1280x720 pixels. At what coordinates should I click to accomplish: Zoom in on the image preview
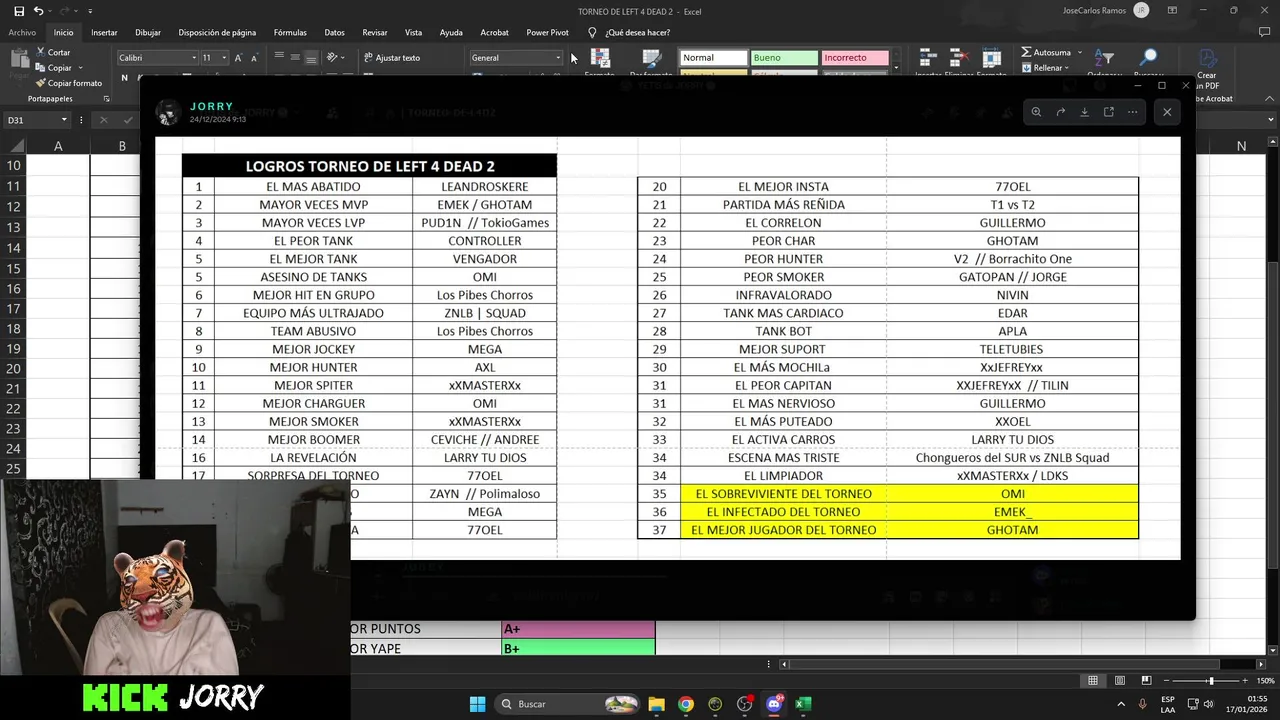pos(1036,112)
